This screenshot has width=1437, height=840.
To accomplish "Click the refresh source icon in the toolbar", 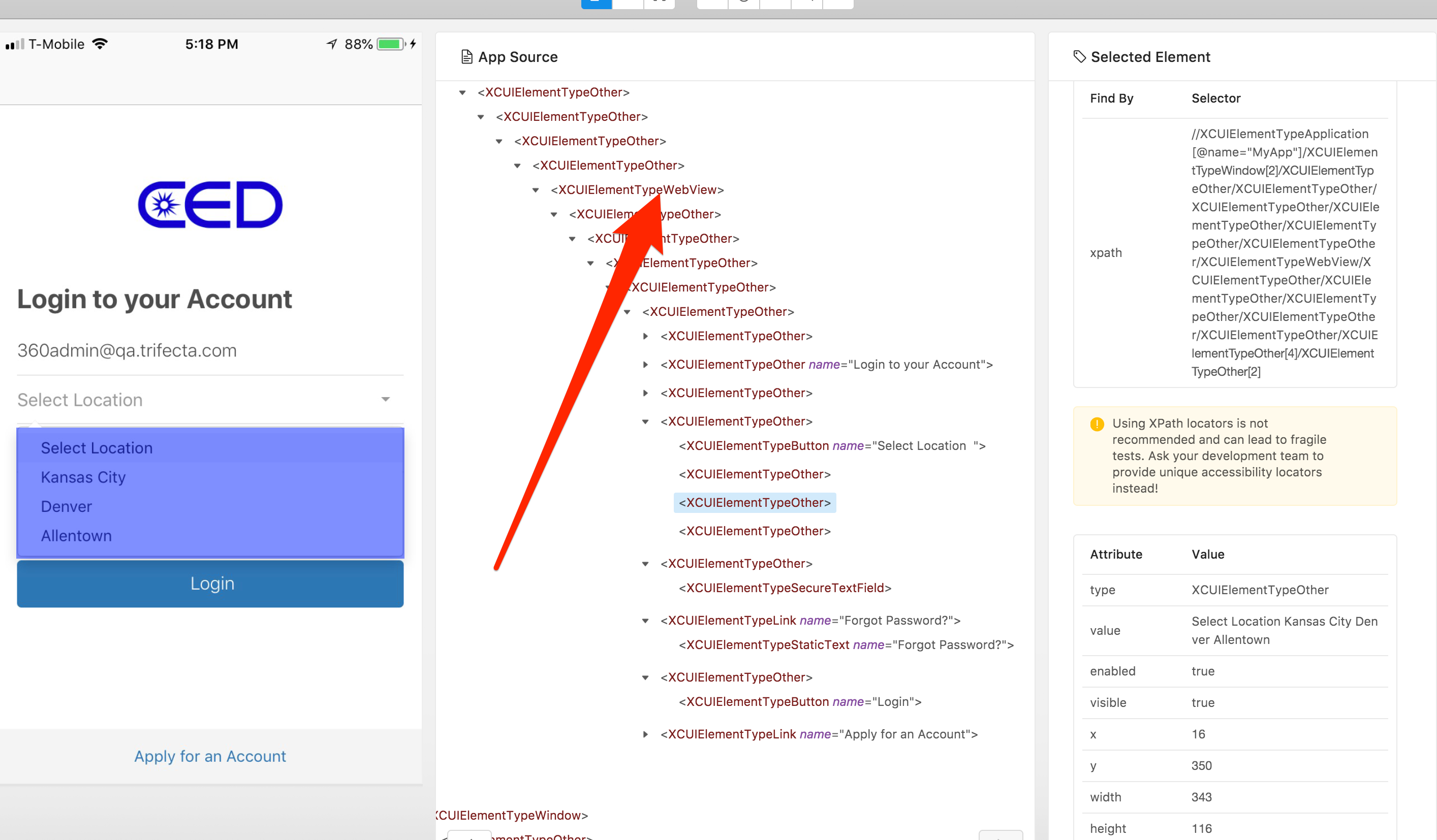I will (x=743, y=3).
